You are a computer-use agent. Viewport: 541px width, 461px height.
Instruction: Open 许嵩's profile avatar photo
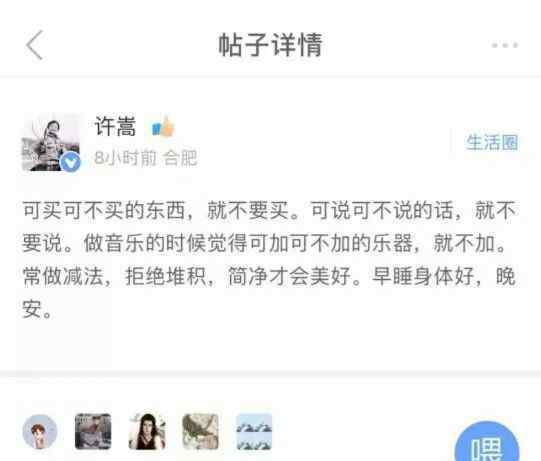51,142
